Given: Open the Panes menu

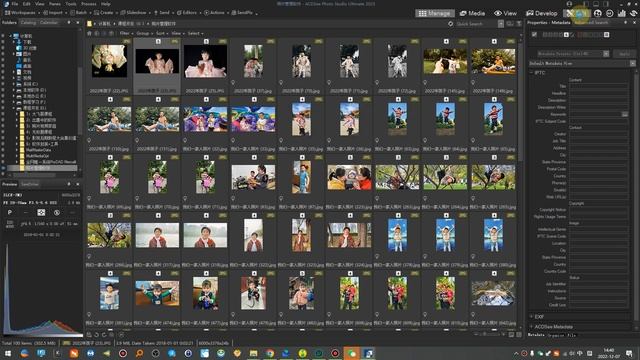Looking at the screenshot, I should [55, 4].
